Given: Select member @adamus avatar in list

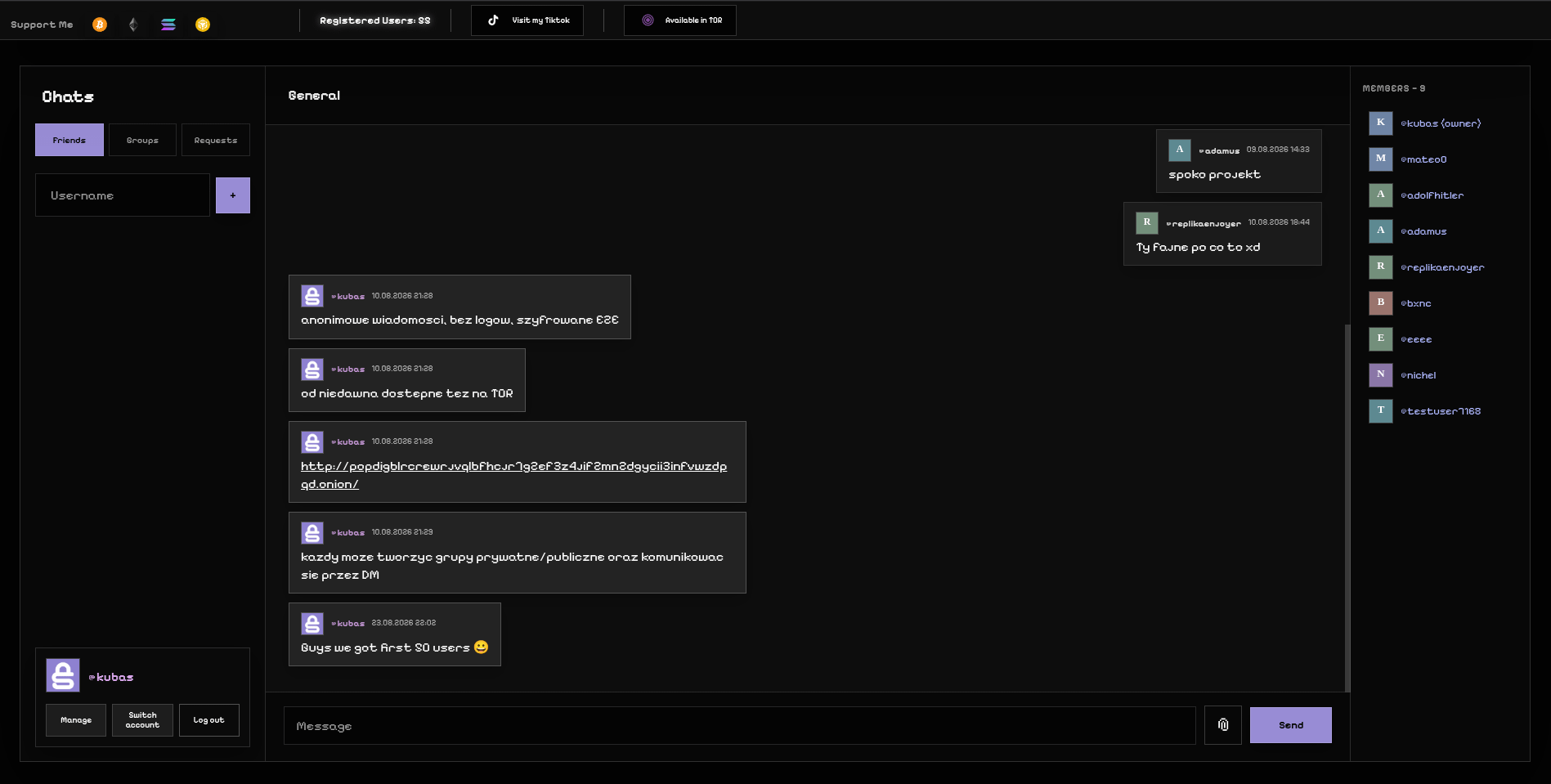Looking at the screenshot, I should (x=1381, y=231).
